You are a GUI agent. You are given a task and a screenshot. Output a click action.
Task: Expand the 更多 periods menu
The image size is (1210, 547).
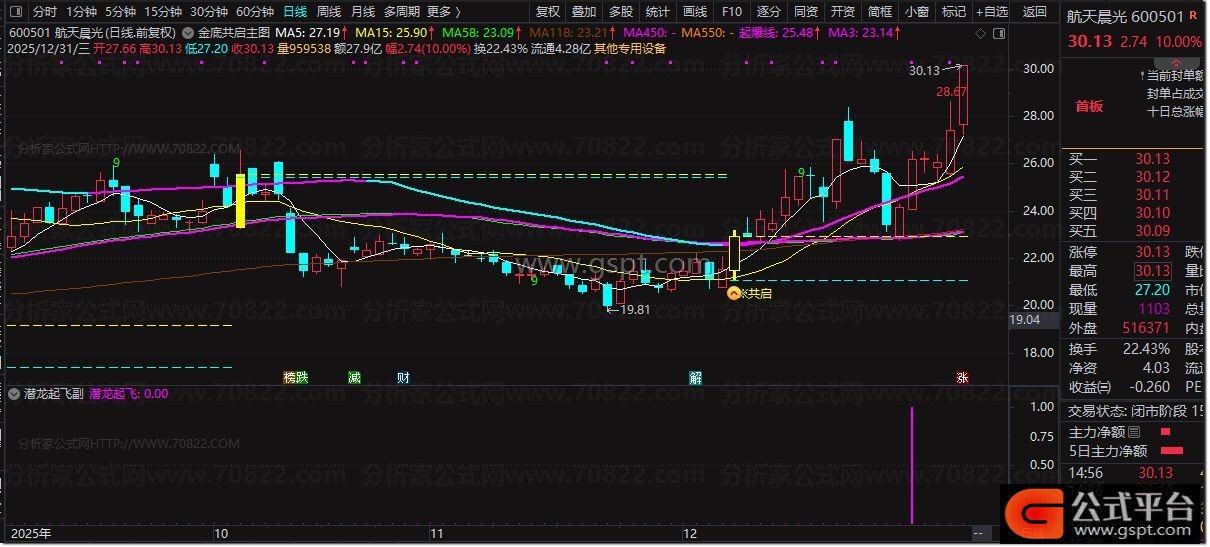tap(443, 12)
